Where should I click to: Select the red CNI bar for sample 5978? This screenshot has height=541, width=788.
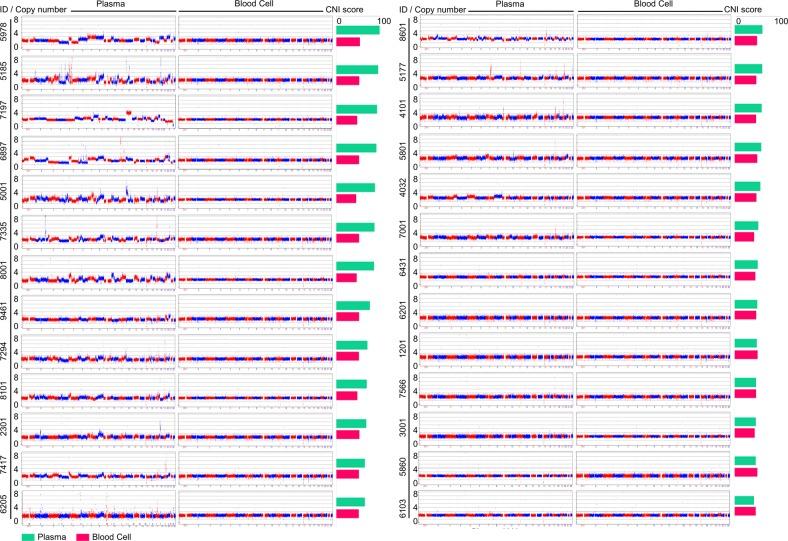point(348,42)
